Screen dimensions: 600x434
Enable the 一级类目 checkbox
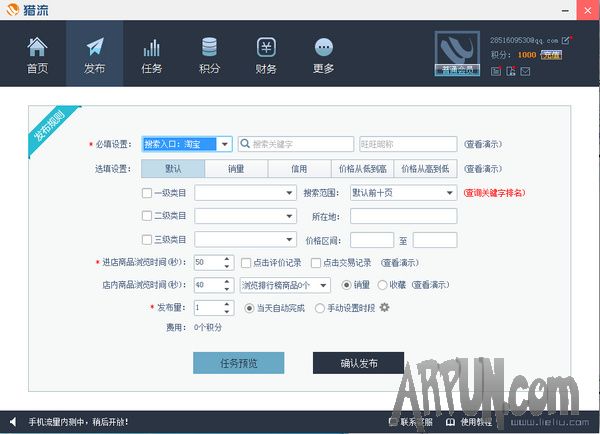(147, 193)
